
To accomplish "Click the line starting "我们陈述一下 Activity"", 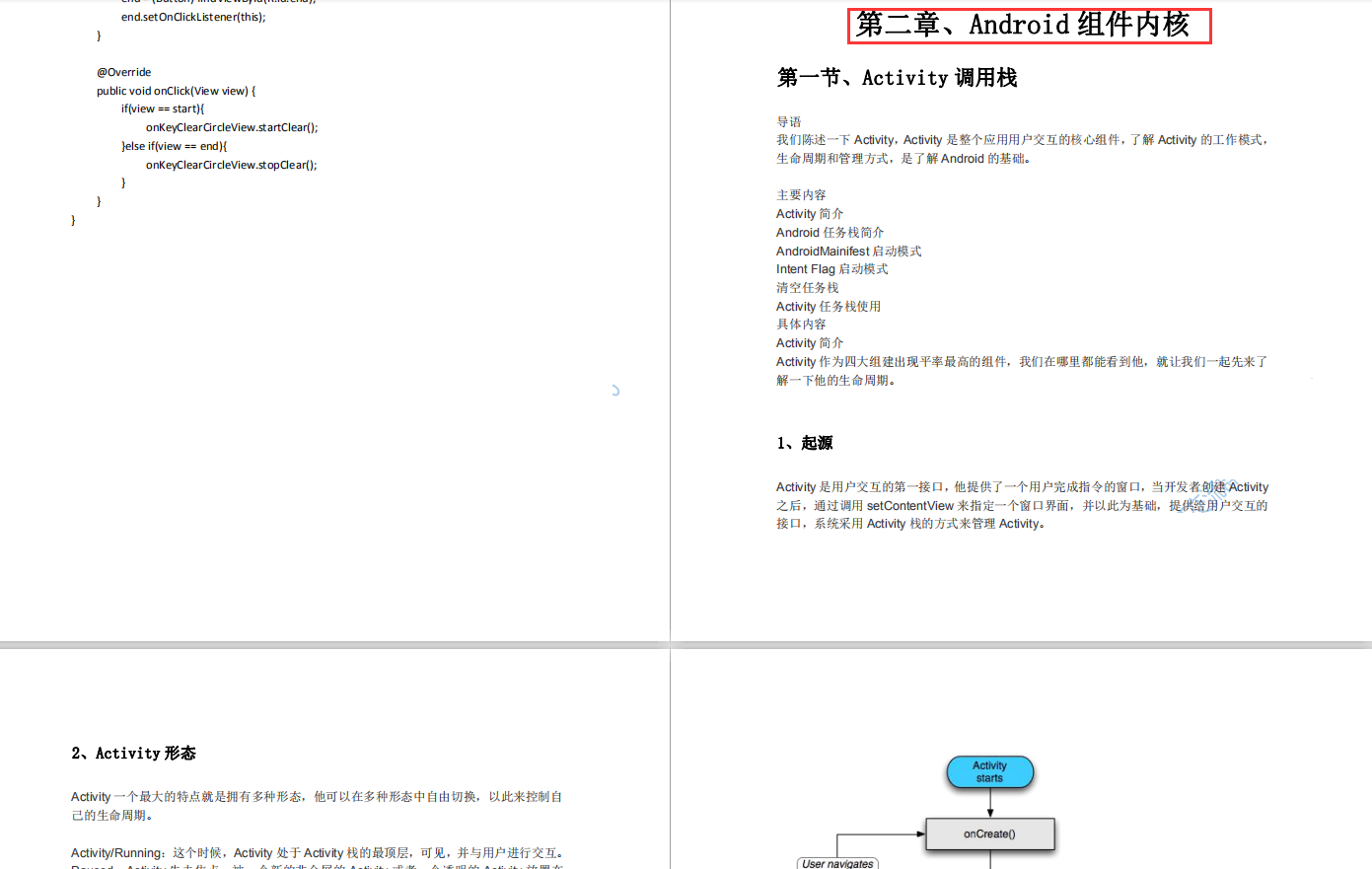I will [1023, 140].
